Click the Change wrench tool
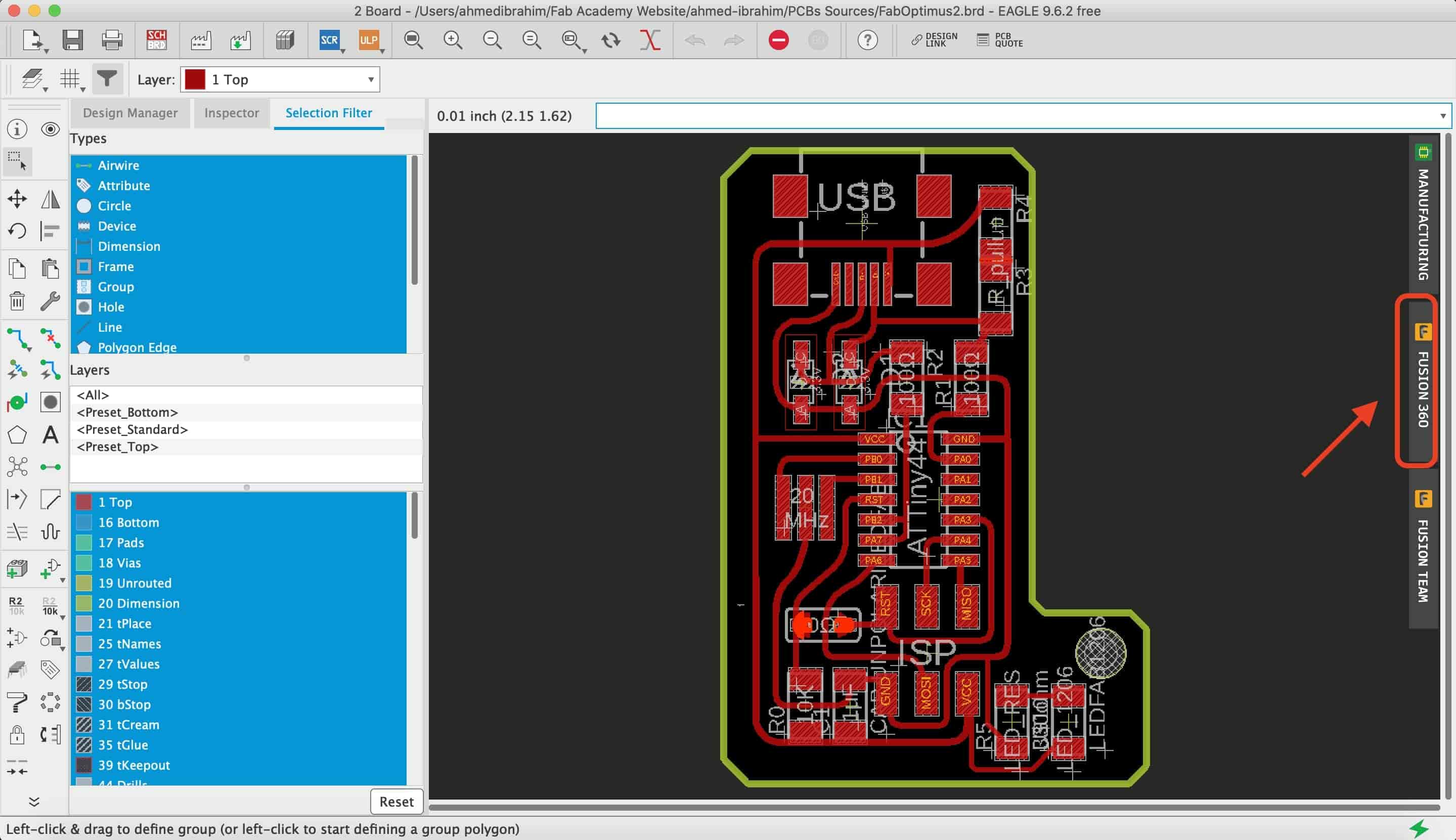This screenshot has height=840, width=1456. [50, 300]
